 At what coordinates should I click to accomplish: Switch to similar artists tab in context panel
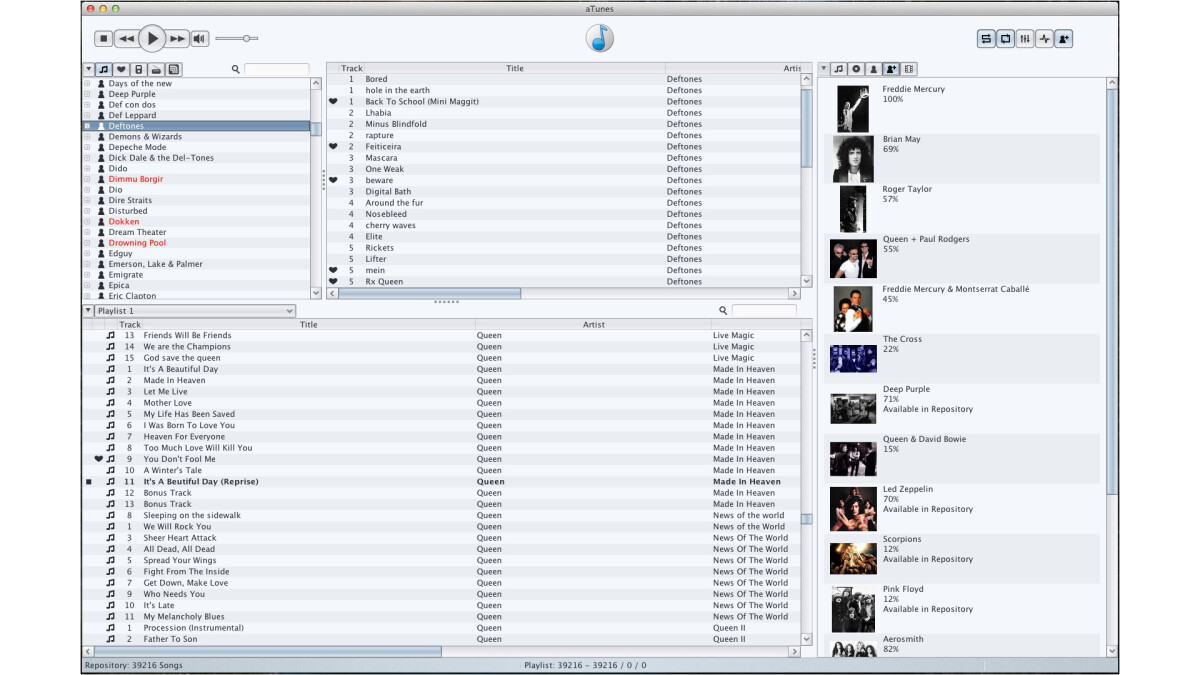891,69
